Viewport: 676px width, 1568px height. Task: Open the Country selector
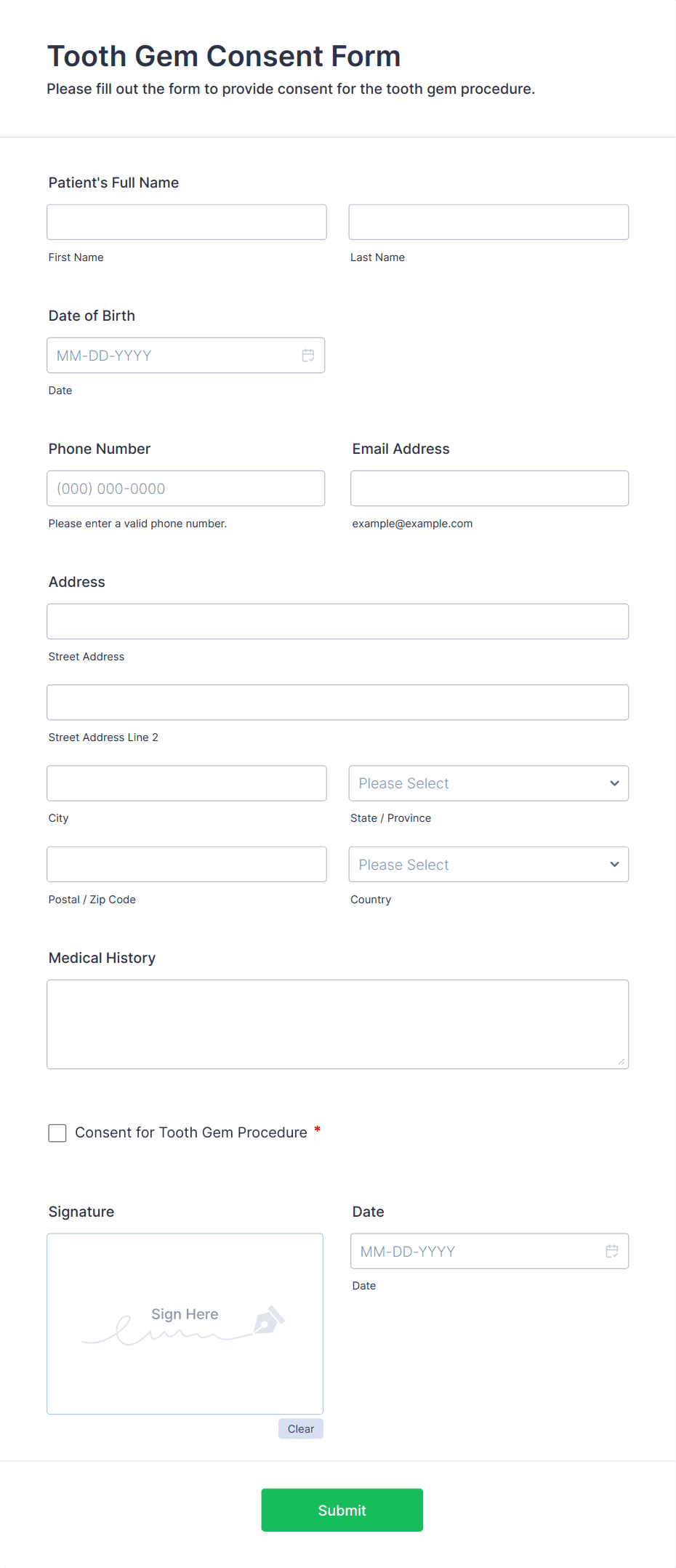488,864
